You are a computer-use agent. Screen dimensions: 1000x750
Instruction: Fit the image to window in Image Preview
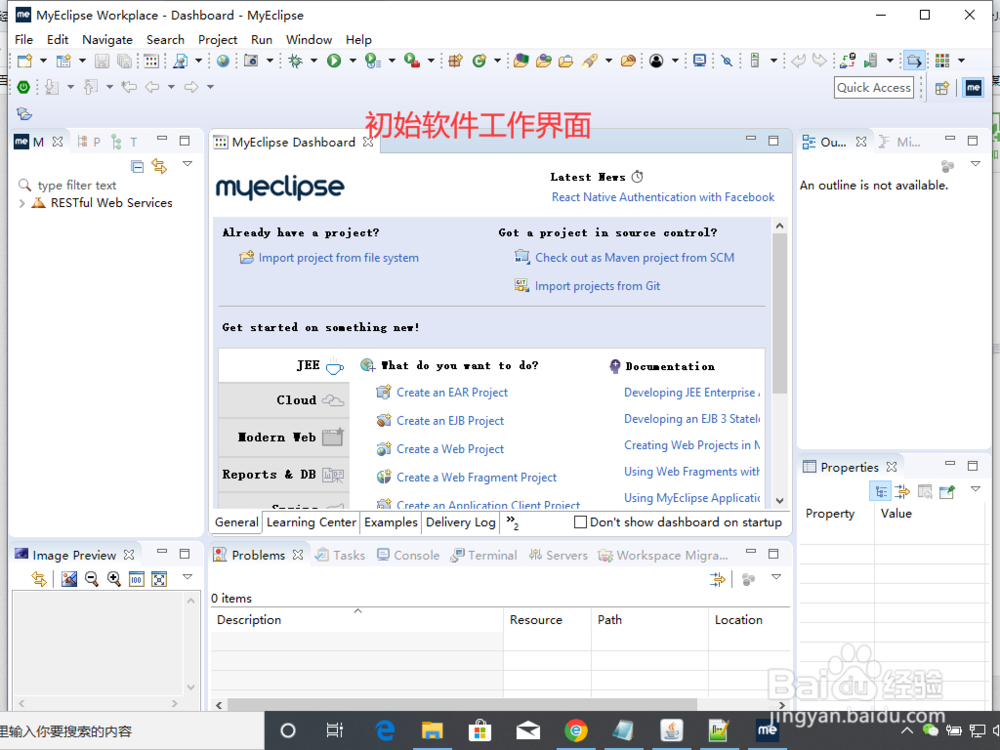tap(159, 579)
